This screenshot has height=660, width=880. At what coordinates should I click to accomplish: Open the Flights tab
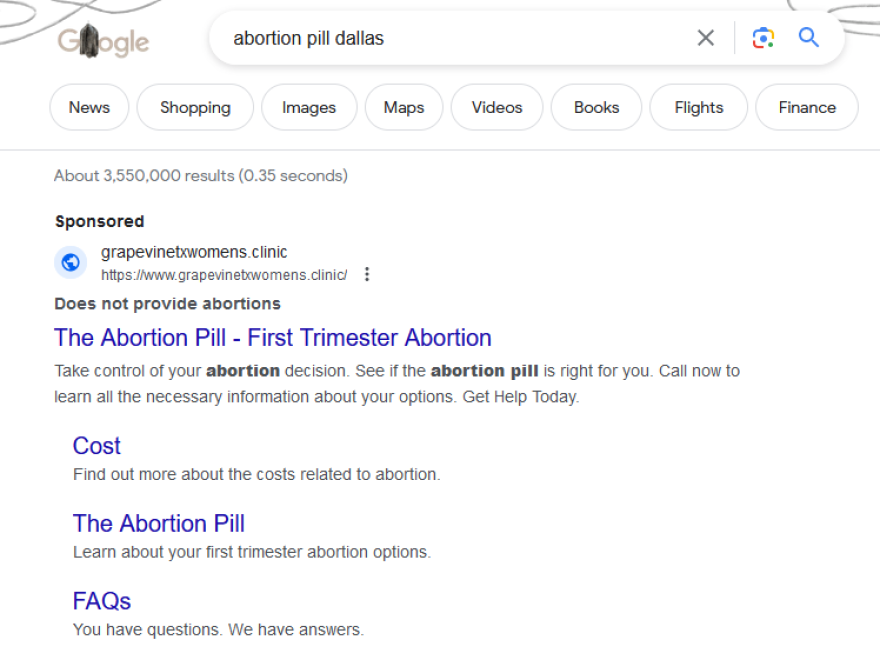(699, 107)
